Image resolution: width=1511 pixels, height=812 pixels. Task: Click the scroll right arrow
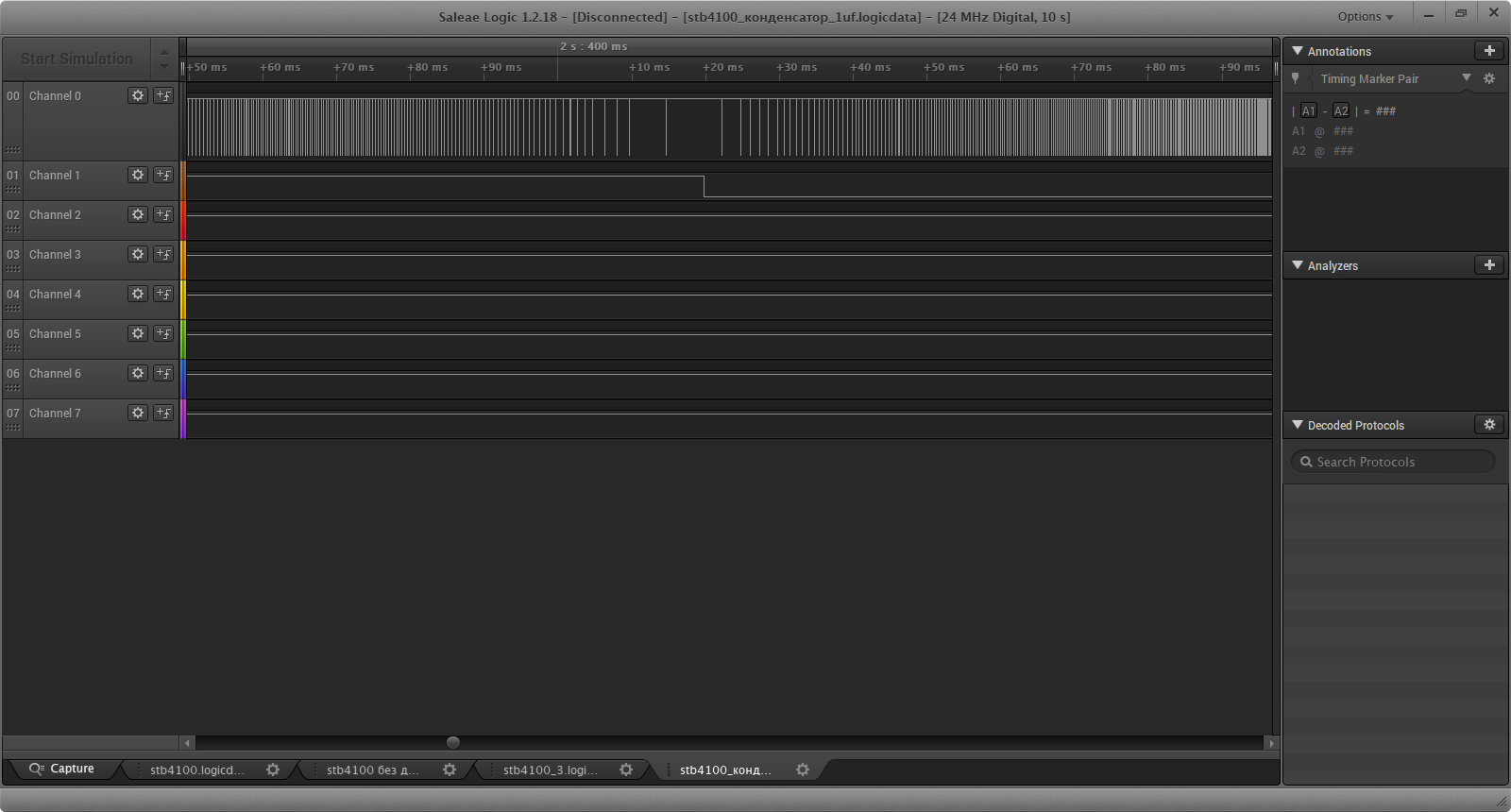1271,743
